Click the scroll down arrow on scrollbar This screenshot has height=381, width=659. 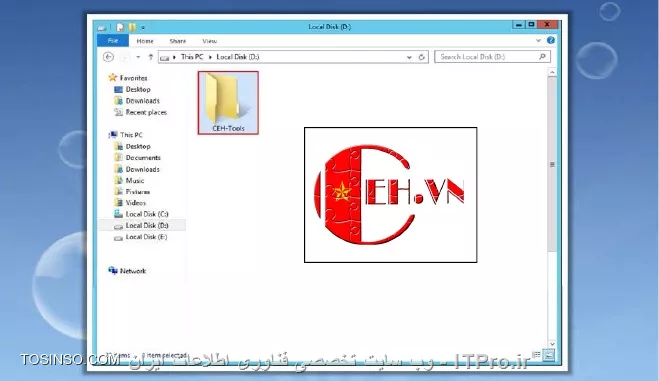pos(552,344)
